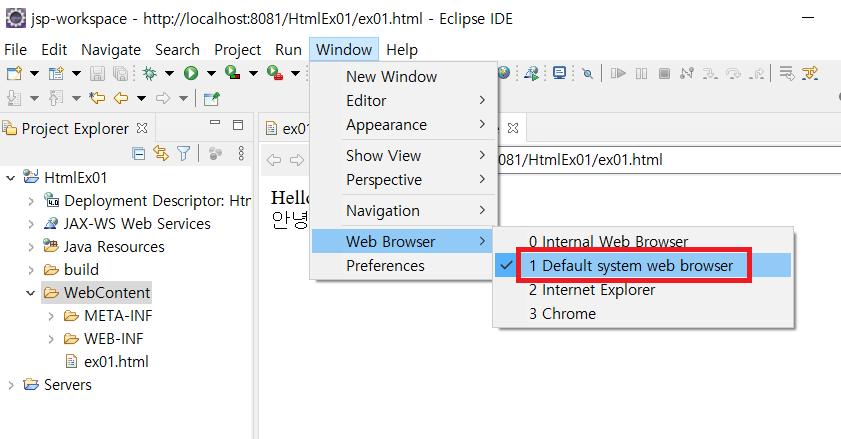Click the Previous Annotation icon

[56, 98]
